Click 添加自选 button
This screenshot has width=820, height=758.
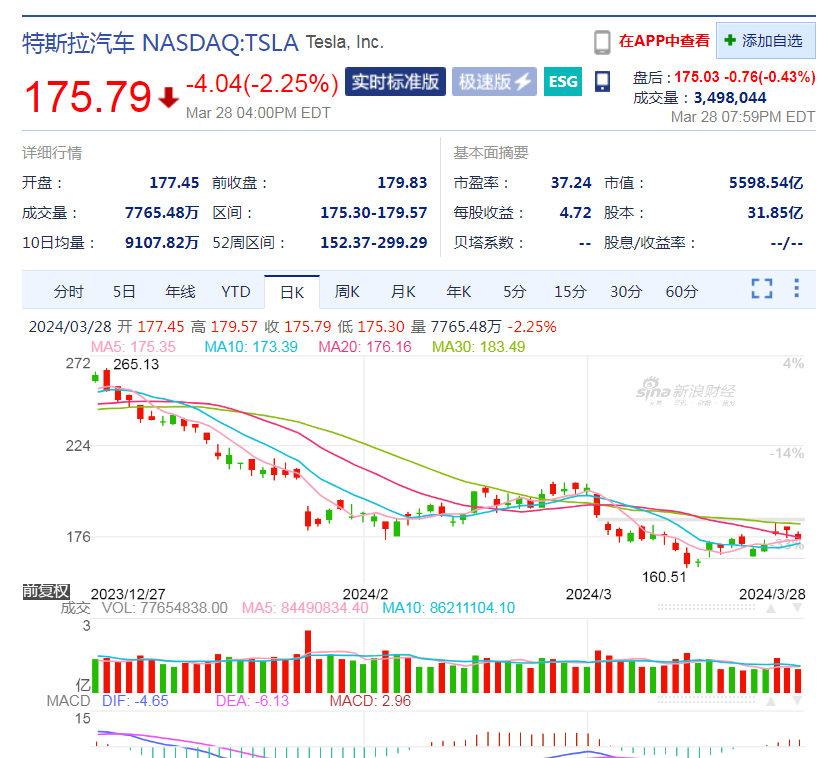point(765,40)
